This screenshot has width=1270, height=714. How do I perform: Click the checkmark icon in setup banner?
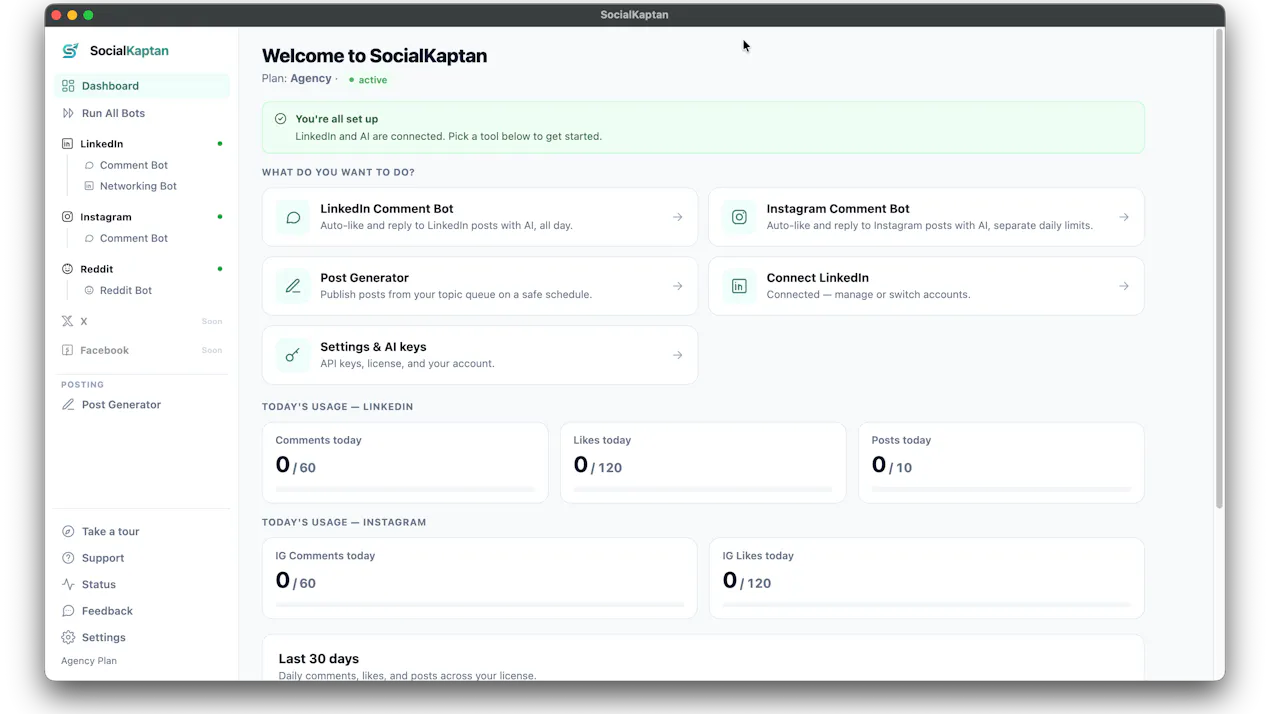coord(281,119)
